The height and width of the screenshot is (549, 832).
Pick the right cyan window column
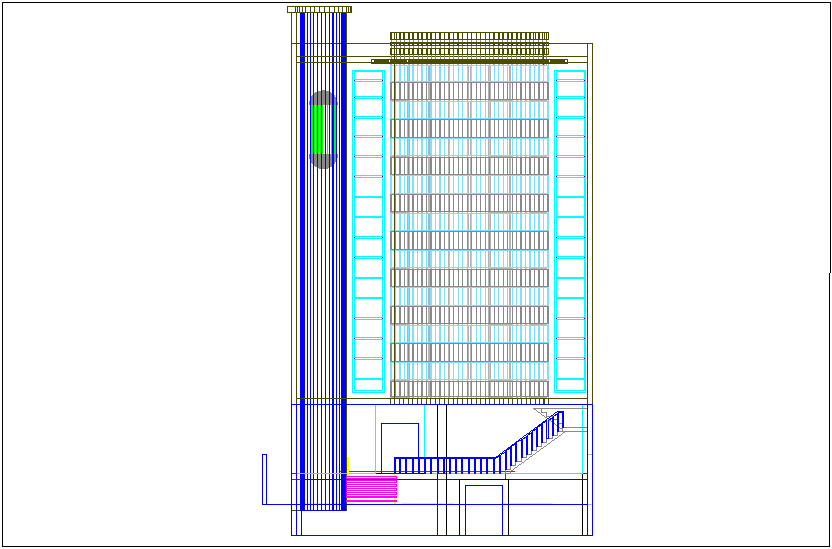coord(570,231)
